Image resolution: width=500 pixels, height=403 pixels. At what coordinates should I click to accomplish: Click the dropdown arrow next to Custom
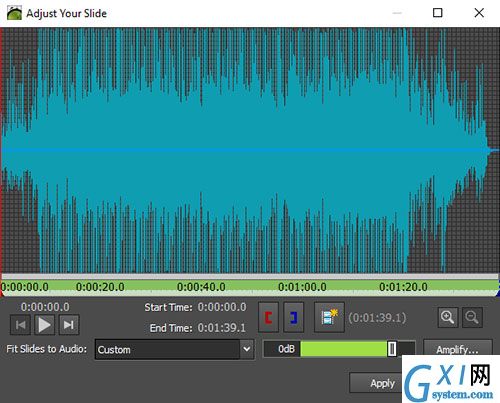(247, 349)
